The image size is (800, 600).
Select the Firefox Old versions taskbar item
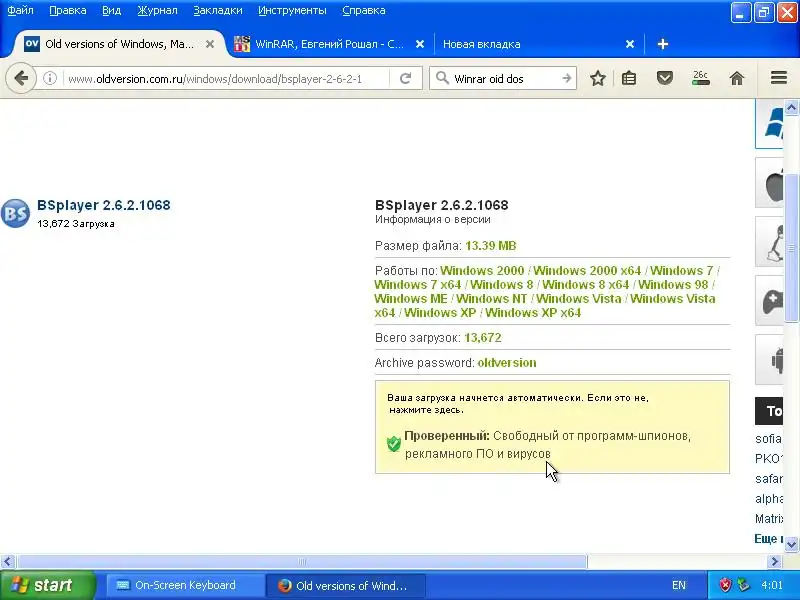pyautogui.click(x=346, y=585)
